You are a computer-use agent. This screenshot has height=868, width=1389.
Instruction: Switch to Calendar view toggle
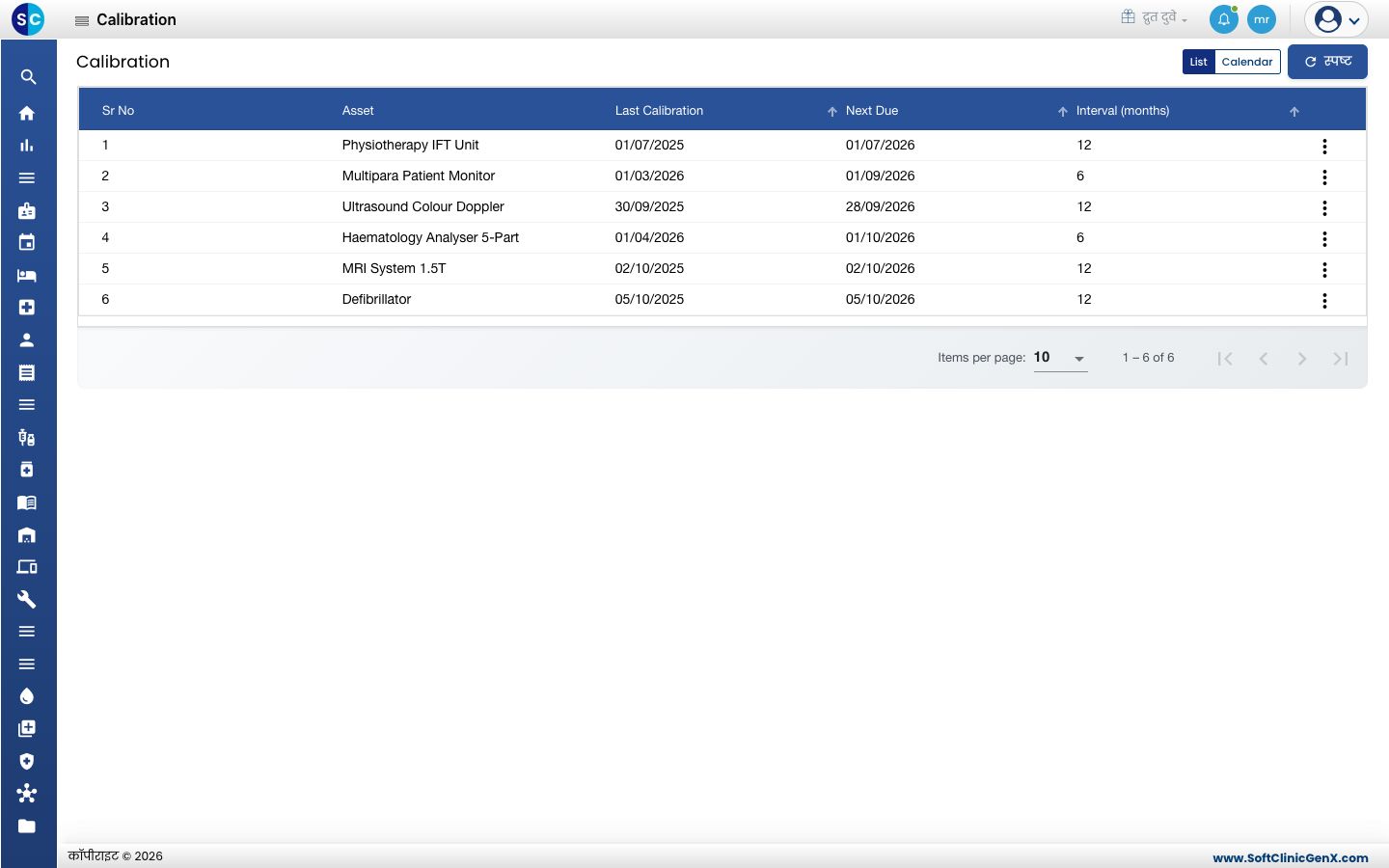[x=1247, y=62]
